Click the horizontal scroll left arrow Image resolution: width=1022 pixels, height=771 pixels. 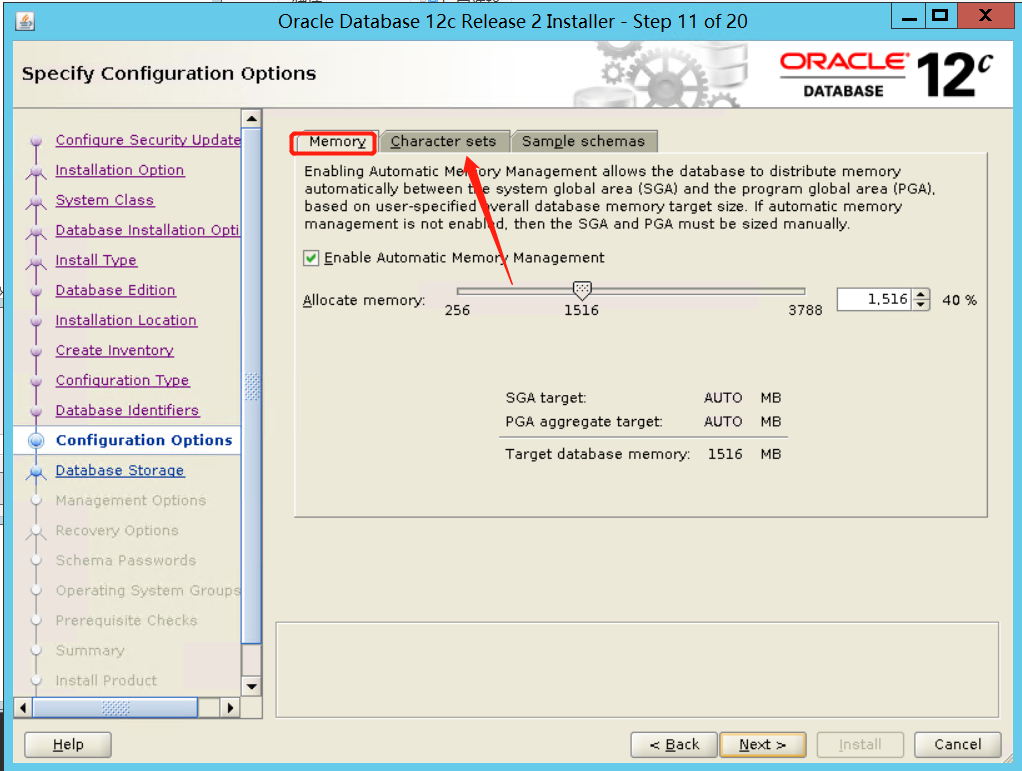[23, 708]
